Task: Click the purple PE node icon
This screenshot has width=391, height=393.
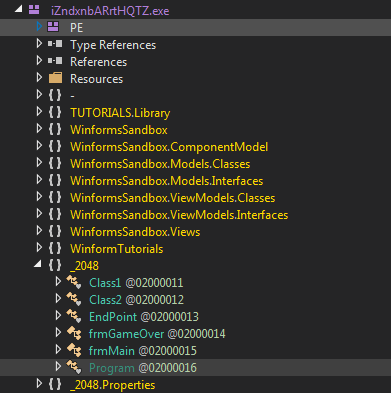Action: coord(53,27)
